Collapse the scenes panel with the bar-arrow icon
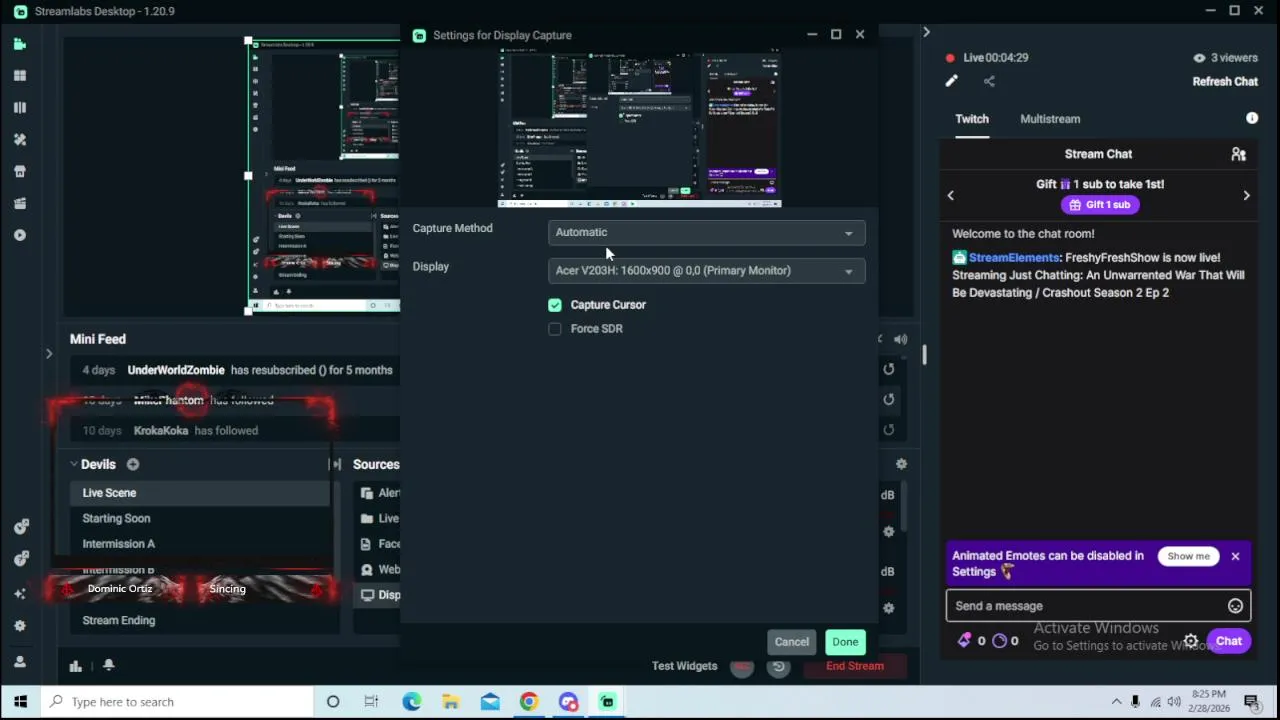Viewport: 1280px width, 720px height. [336, 464]
